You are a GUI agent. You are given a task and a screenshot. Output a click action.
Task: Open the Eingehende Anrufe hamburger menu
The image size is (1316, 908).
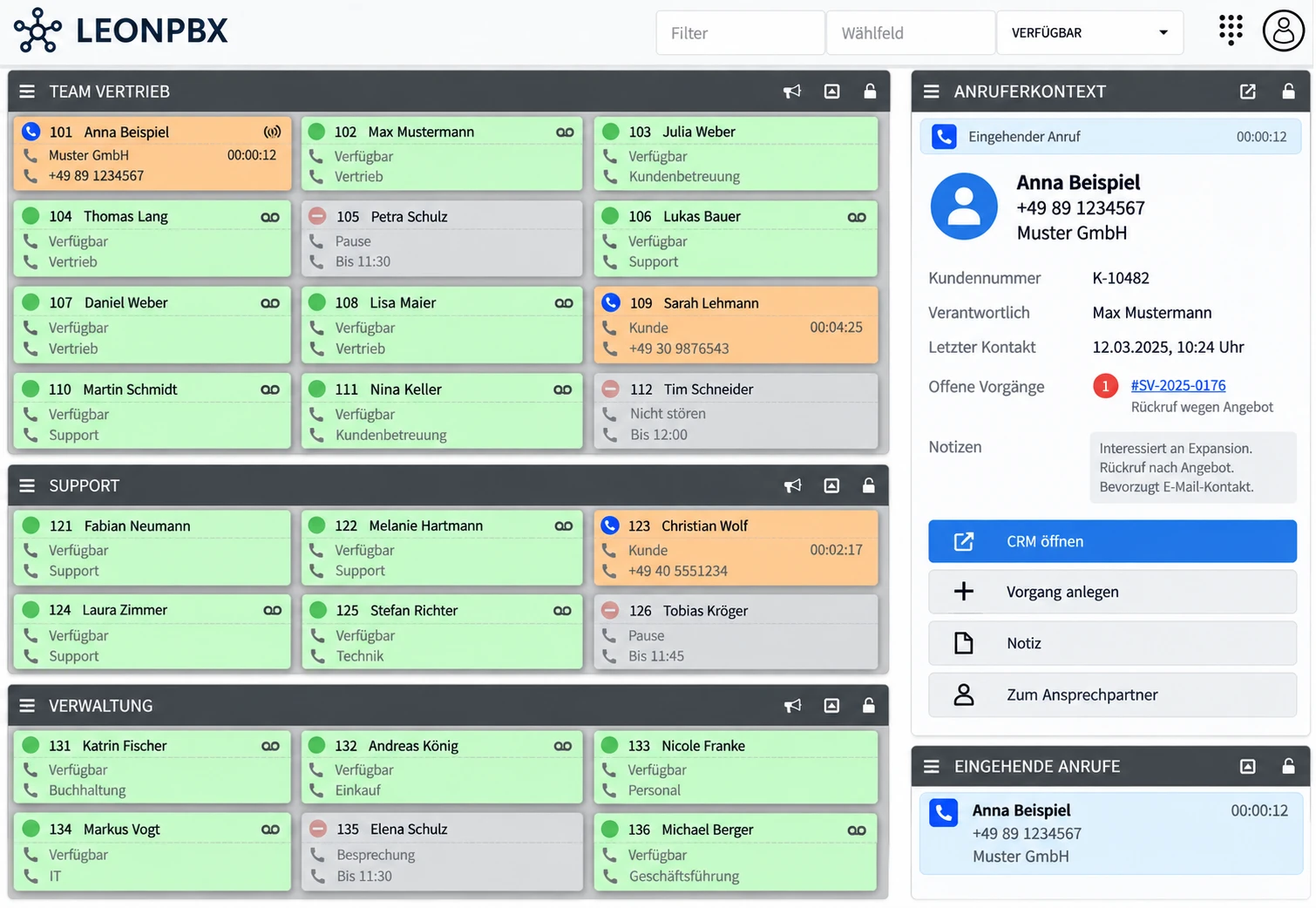coord(931,767)
